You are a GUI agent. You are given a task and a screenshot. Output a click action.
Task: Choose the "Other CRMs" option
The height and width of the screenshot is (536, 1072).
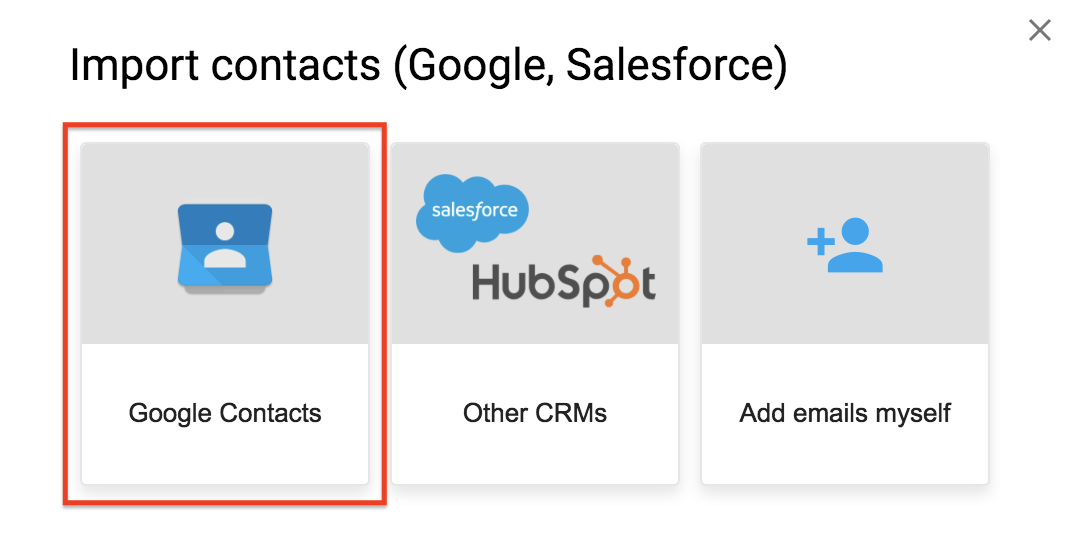pos(535,413)
